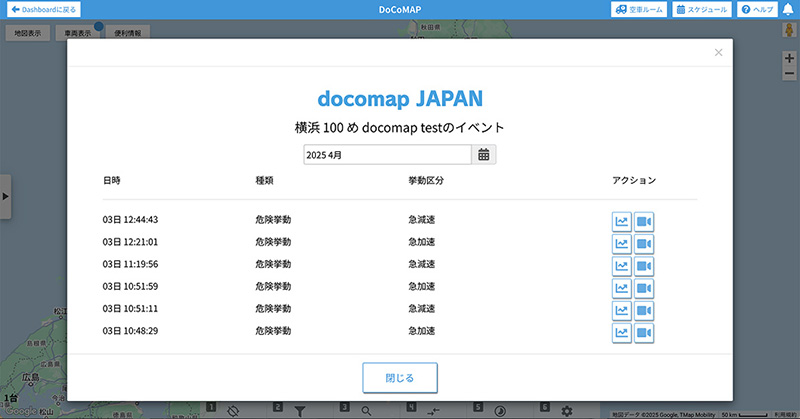Viewport: 800px width, 419px height.
Task: Open the ヘルプ help menu
Action: tap(757, 9)
